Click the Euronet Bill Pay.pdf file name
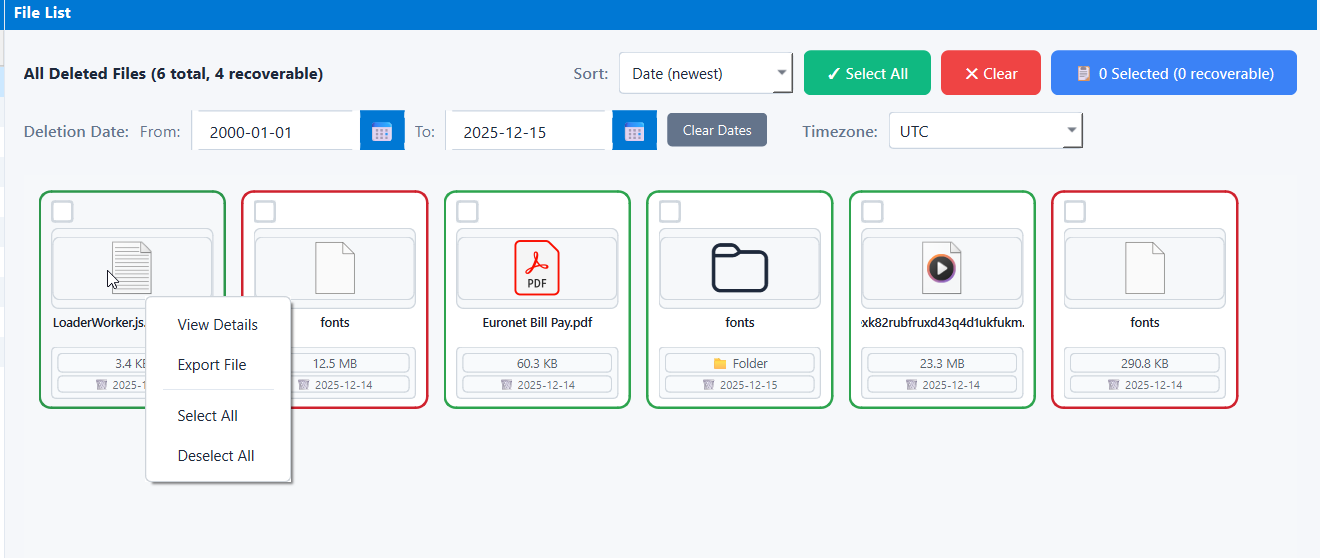 537,323
